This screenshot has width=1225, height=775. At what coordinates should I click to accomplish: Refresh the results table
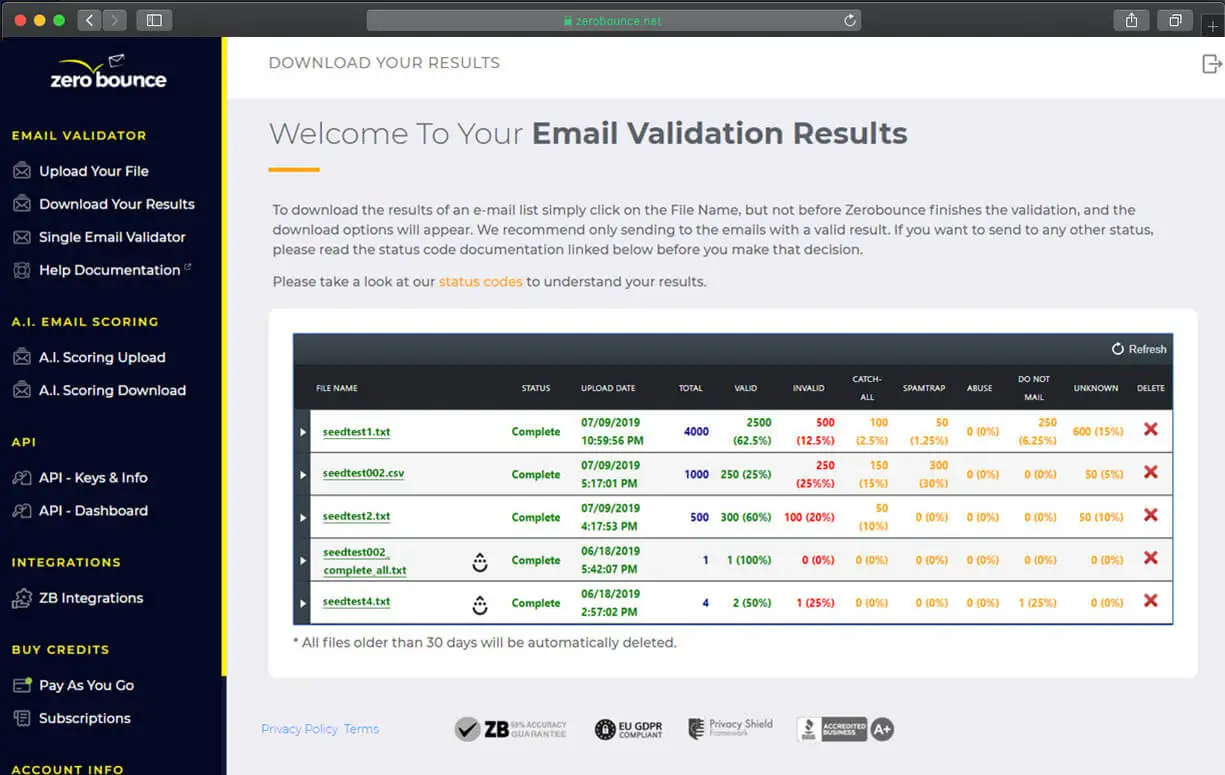pos(1139,349)
